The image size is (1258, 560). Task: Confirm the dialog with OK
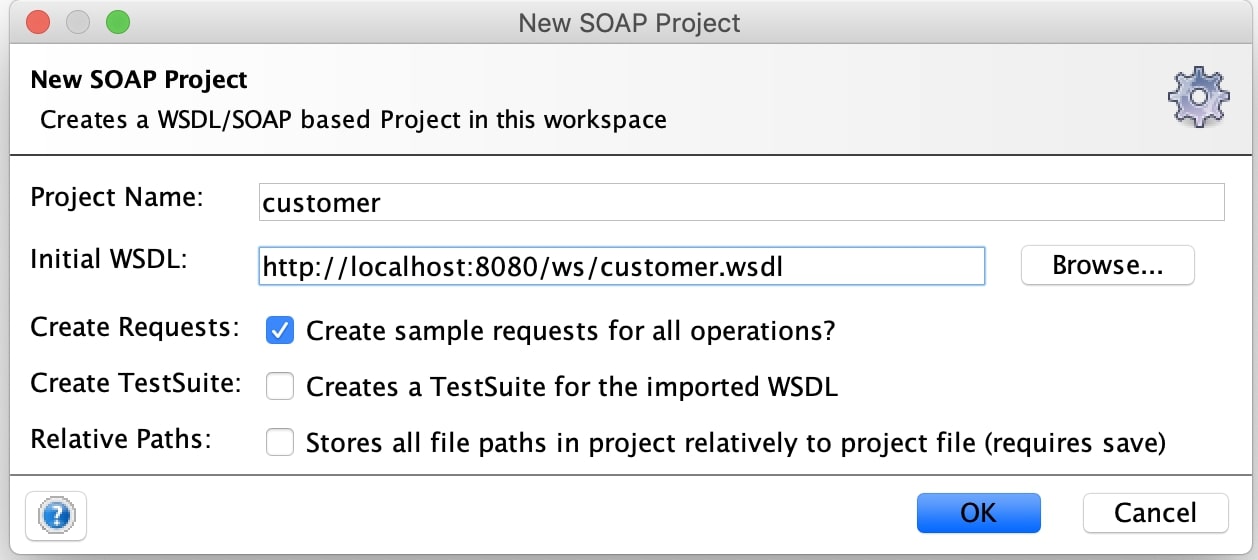[x=978, y=513]
